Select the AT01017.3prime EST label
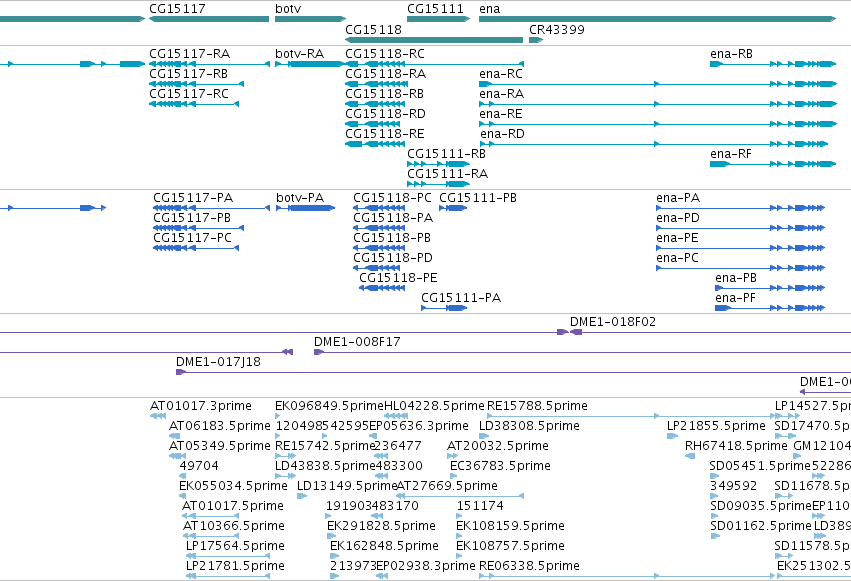 201,406
